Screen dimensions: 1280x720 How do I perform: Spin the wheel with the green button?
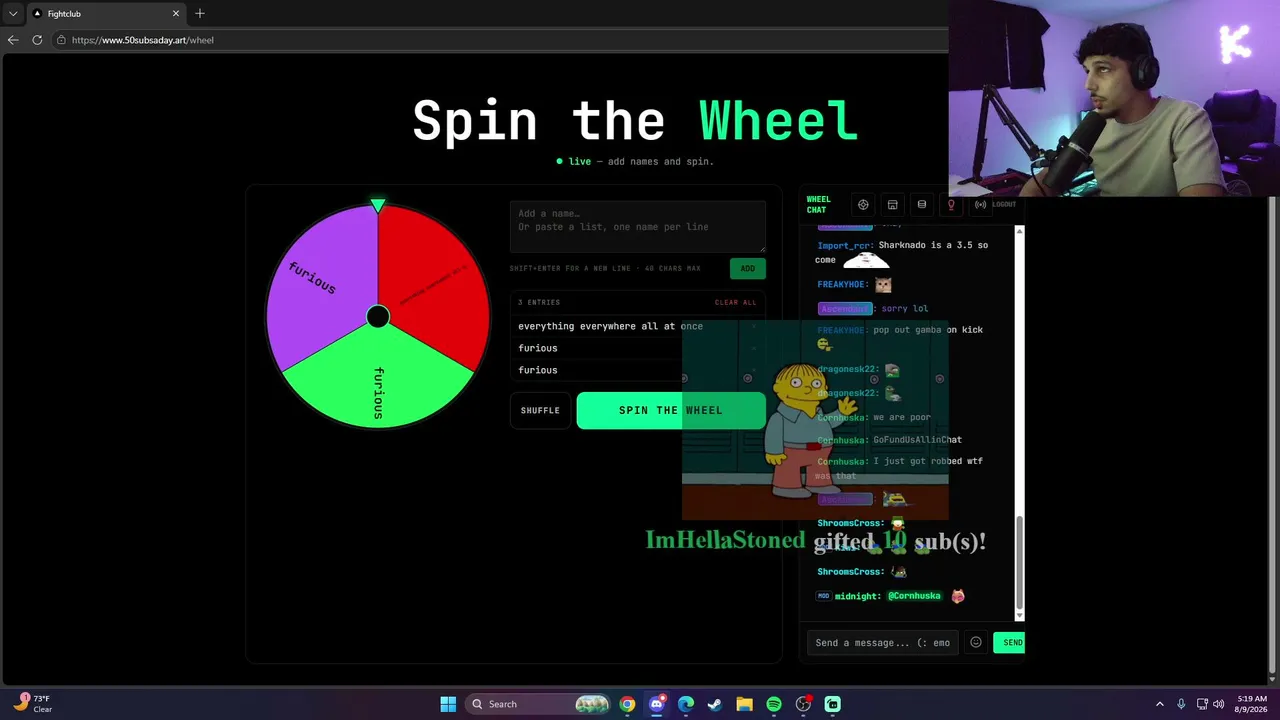(x=671, y=410)
